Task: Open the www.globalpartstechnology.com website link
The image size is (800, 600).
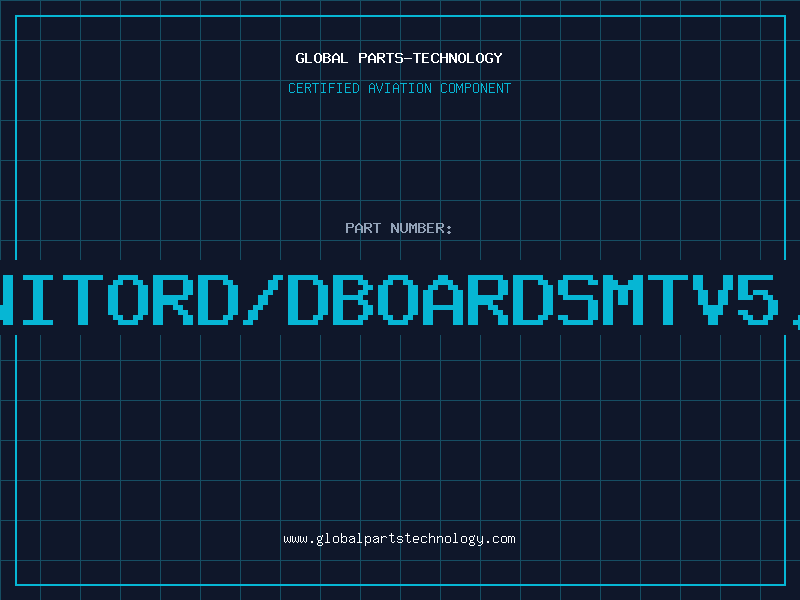Action: point(399,539)
